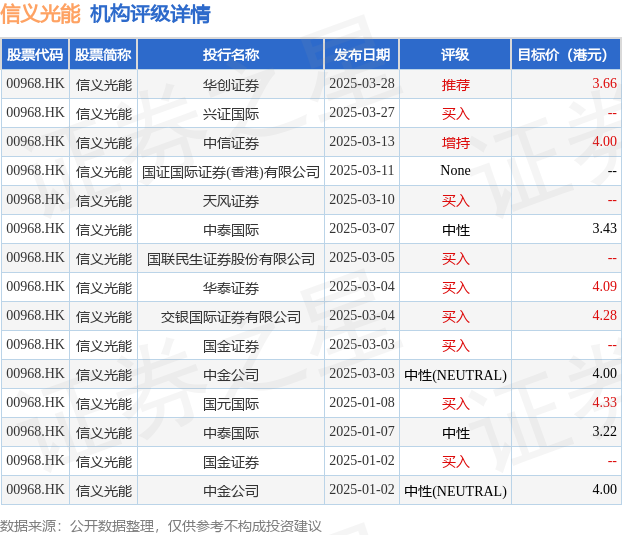
Task: Select 国联民生证券股份有限公司 cell
Action: coord(231,258)
